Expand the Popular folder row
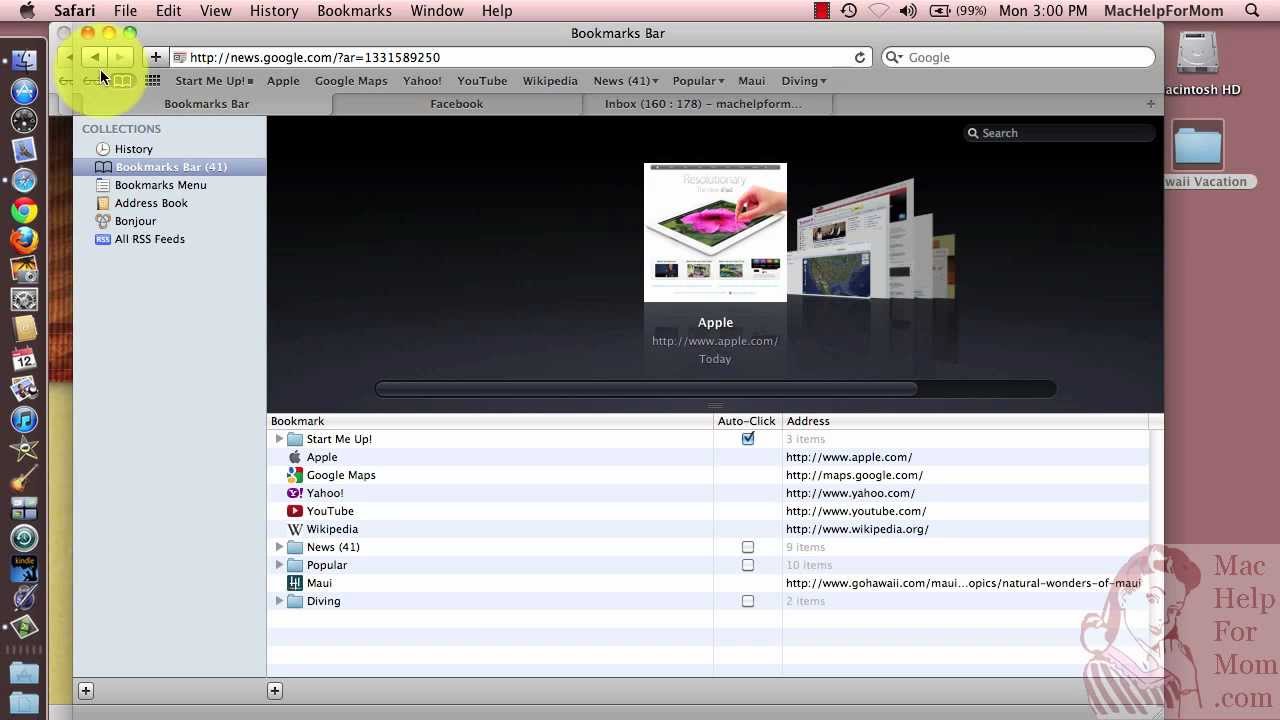1280x720 pixels. coord(279,565)
